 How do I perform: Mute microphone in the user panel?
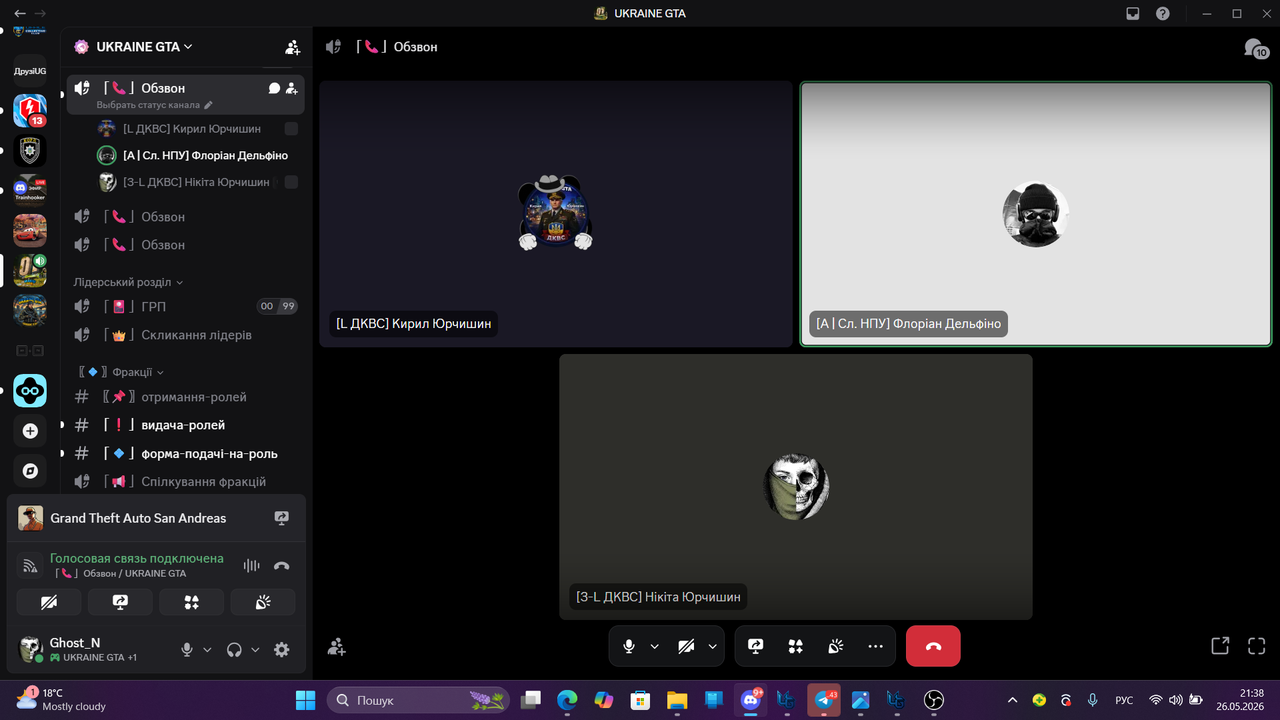[x=186, y=650]
